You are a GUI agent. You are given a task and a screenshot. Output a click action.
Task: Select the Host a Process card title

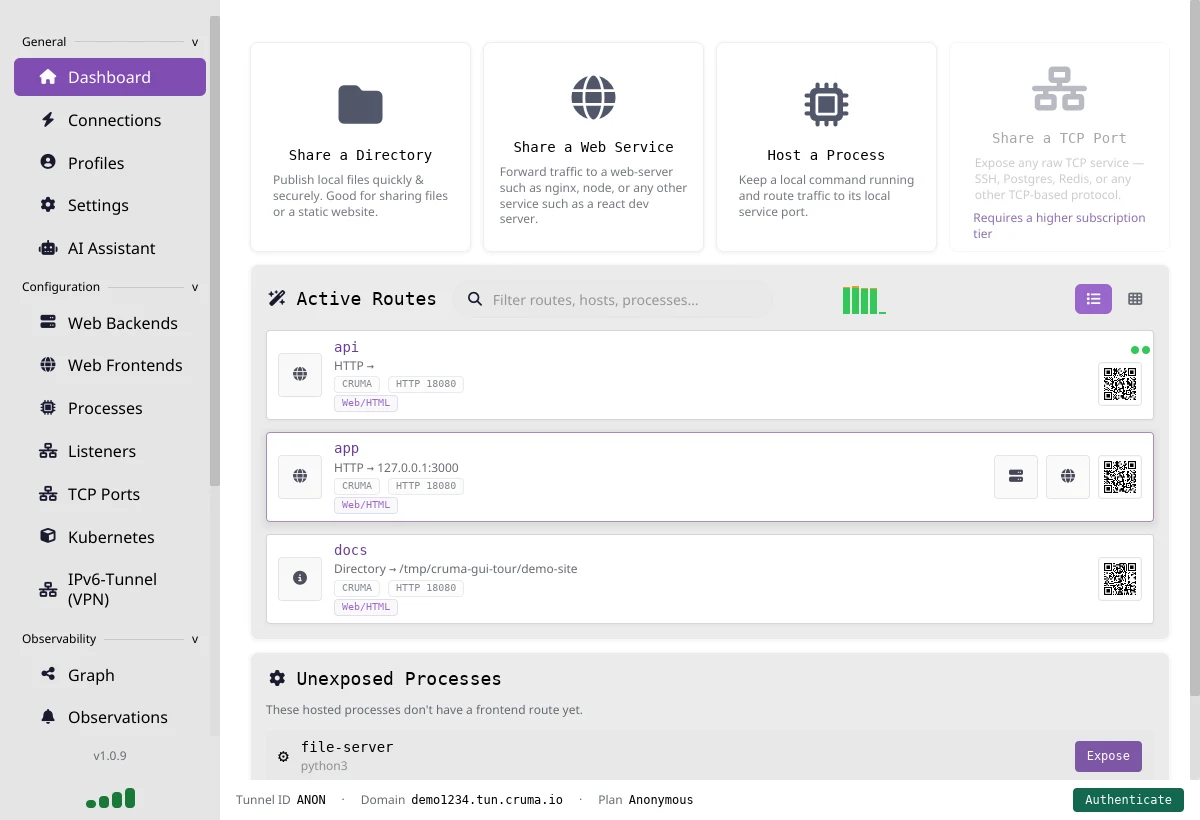826,155
